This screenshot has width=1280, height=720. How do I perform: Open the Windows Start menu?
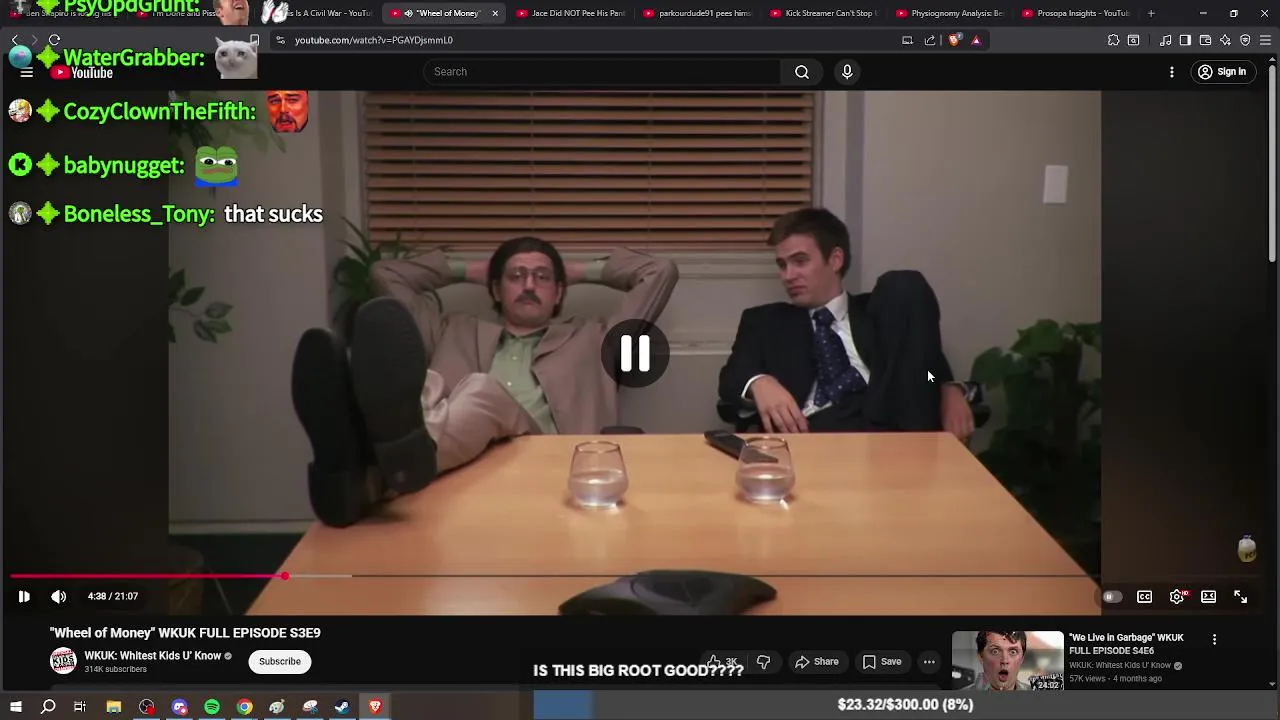pyautogui.click(x=15, y=707)
